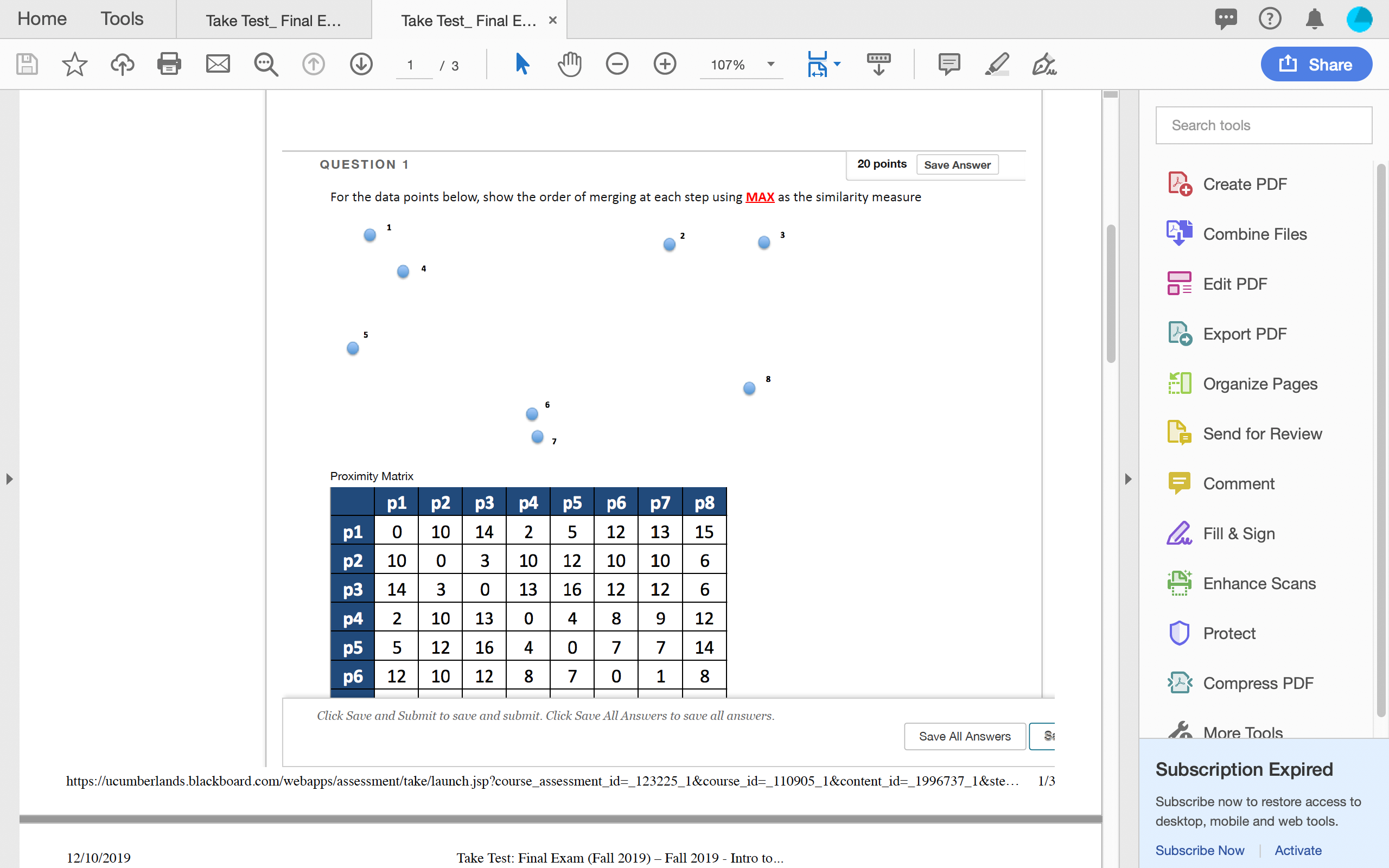The width and height of the screenshot is (1389, 868).
Task: Click the red MAX text in question
Action: [760, 197]
